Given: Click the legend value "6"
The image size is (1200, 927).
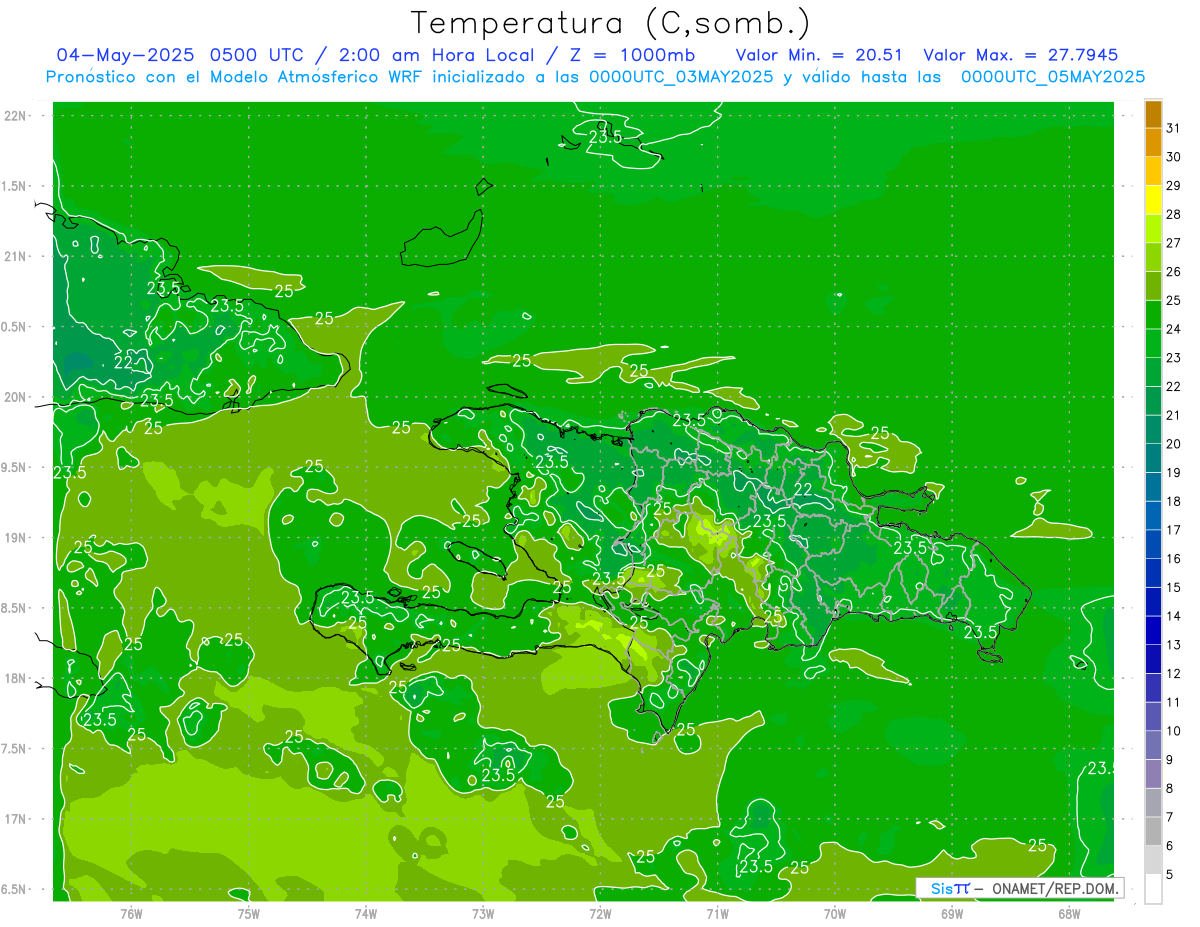Looking at the screenshot, I should pyautogui.click(x=1170, y=846).
